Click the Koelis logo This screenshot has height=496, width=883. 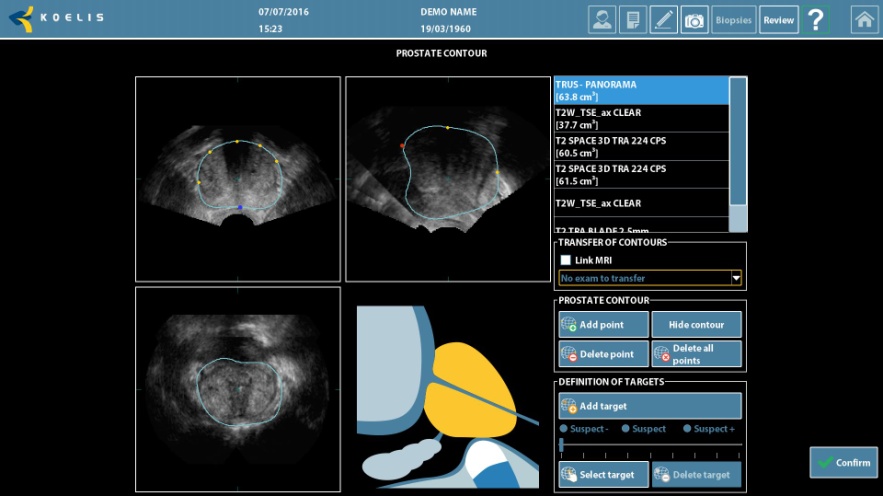[x=56, y=19]
